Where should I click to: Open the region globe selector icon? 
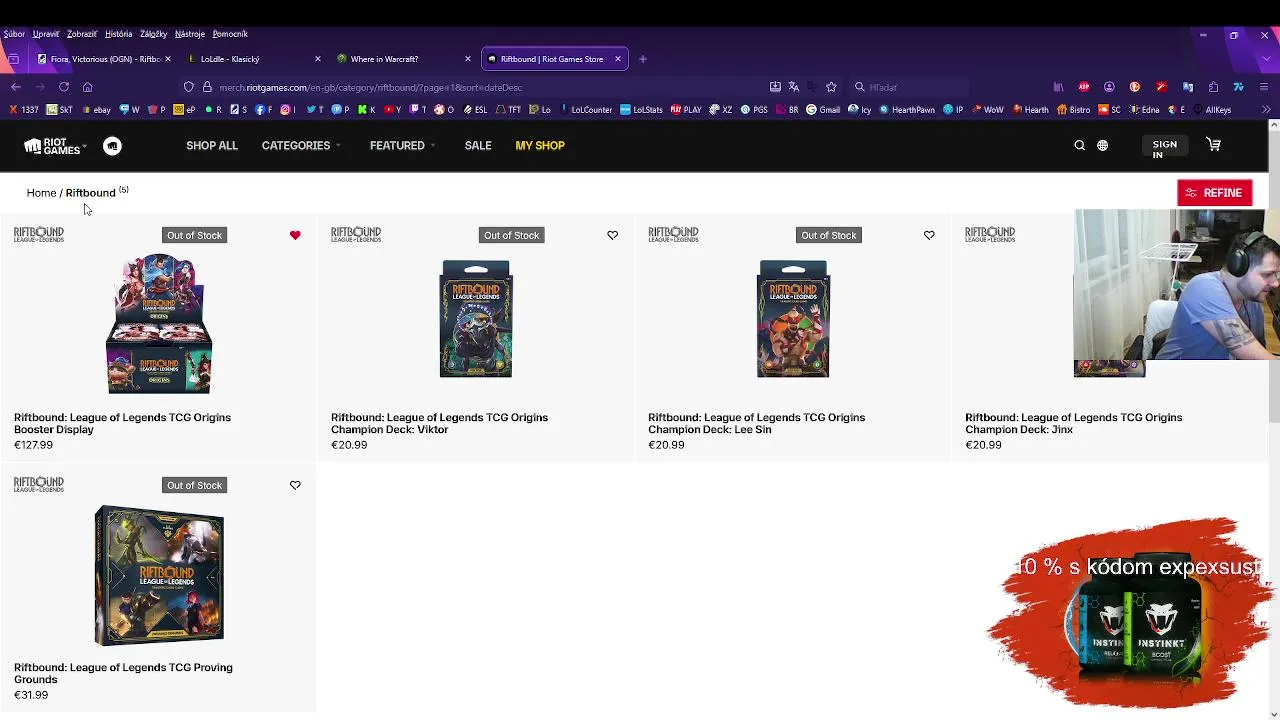pyautogui.click(x=1102, y=146)
